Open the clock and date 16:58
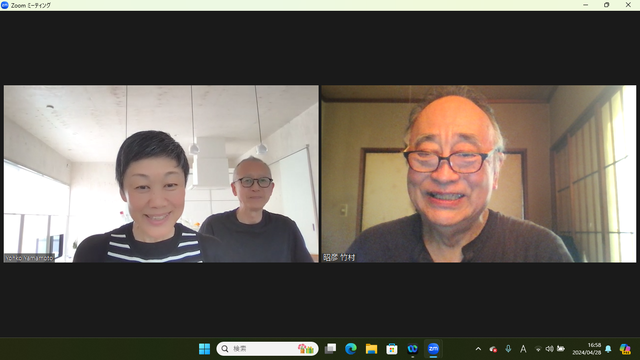 click(x=587, y=349)
